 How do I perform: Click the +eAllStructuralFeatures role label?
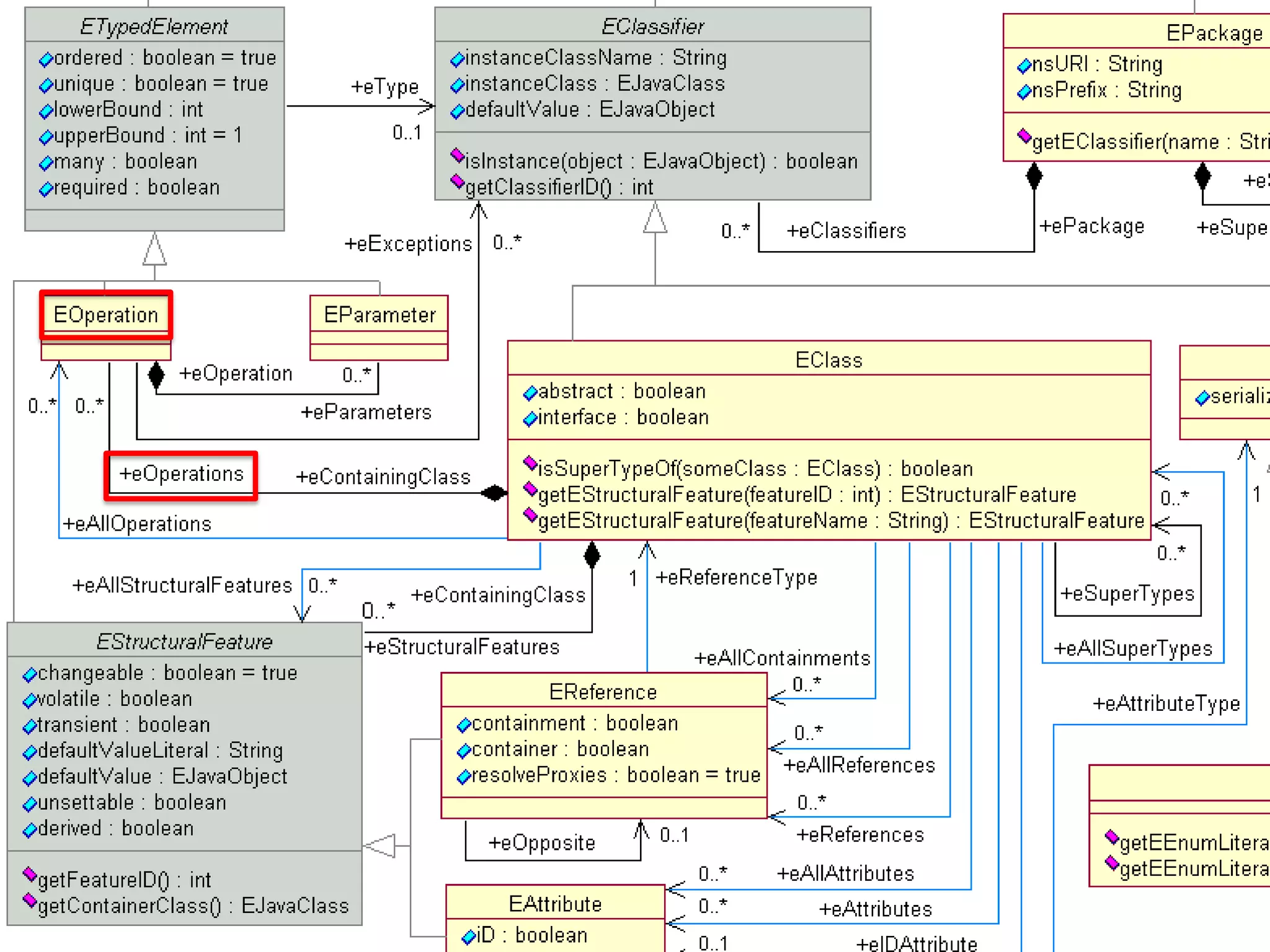(x=182, y=585)
